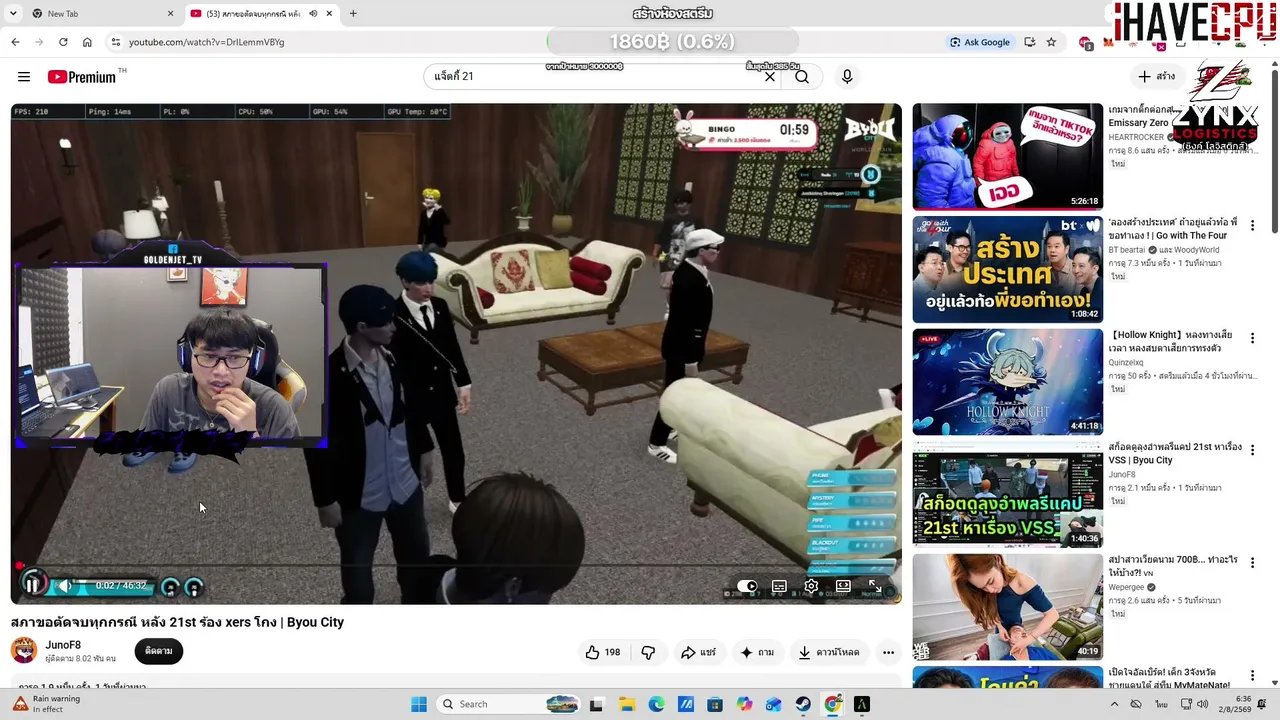Screen dimensions: 1280x720
Task: Toggle the autoplay switch in the player
Action: [747, 586]
